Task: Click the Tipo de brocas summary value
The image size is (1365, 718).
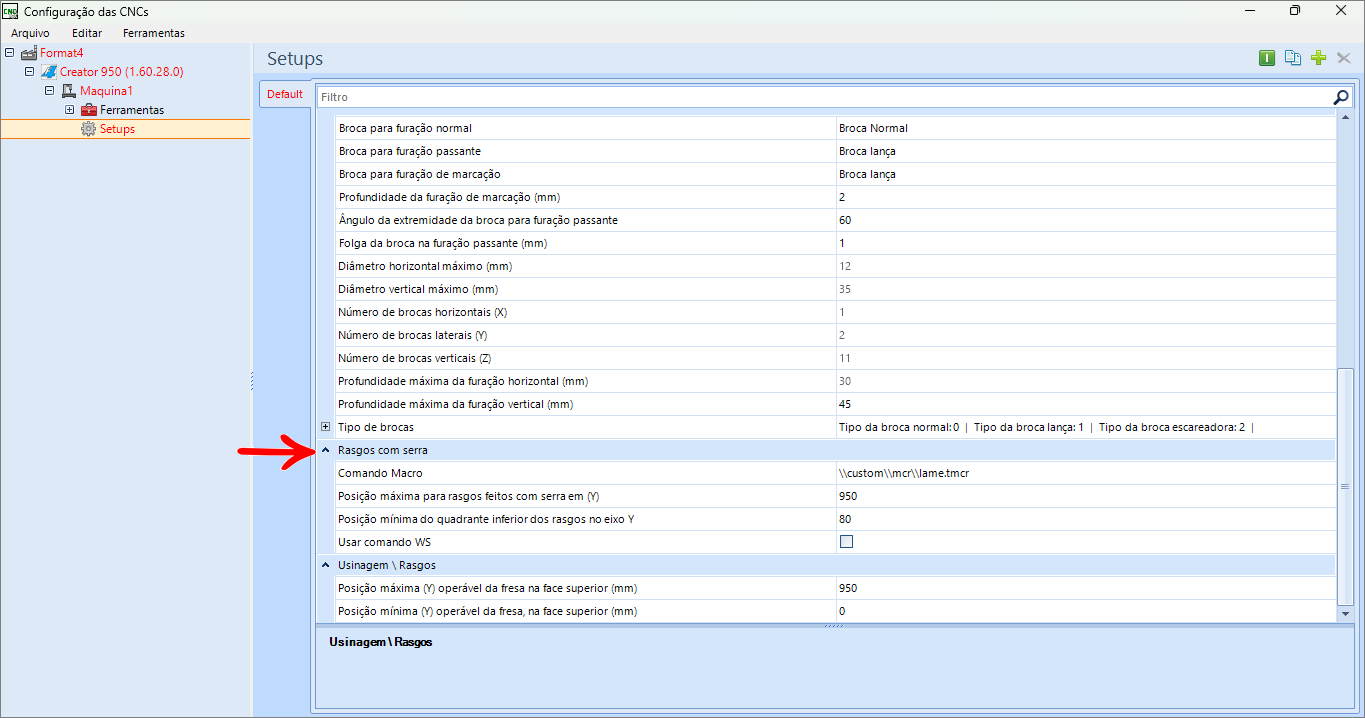Action: [1046, 427]
